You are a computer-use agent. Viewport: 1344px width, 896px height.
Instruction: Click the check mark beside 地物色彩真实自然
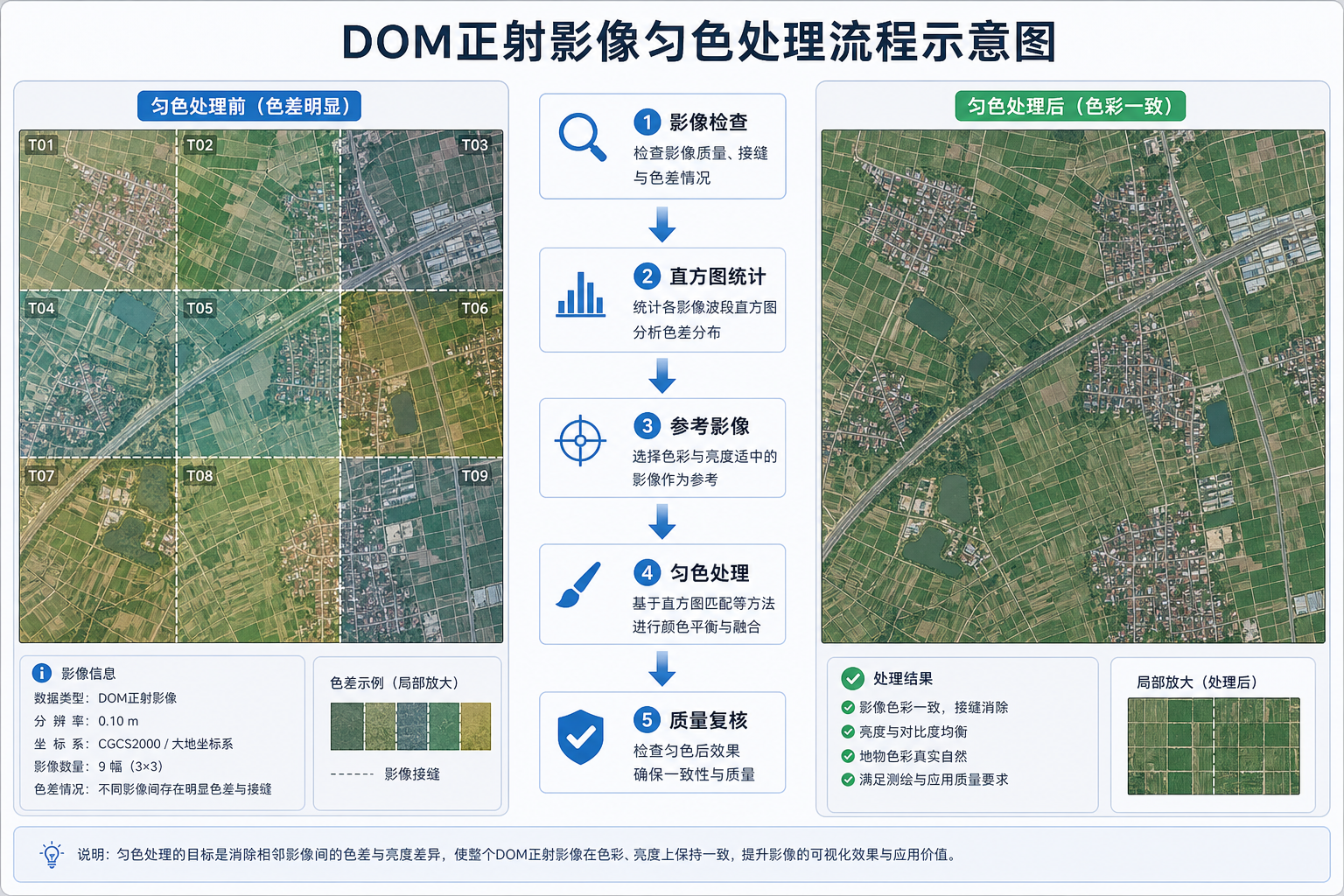tap(848, 756)
